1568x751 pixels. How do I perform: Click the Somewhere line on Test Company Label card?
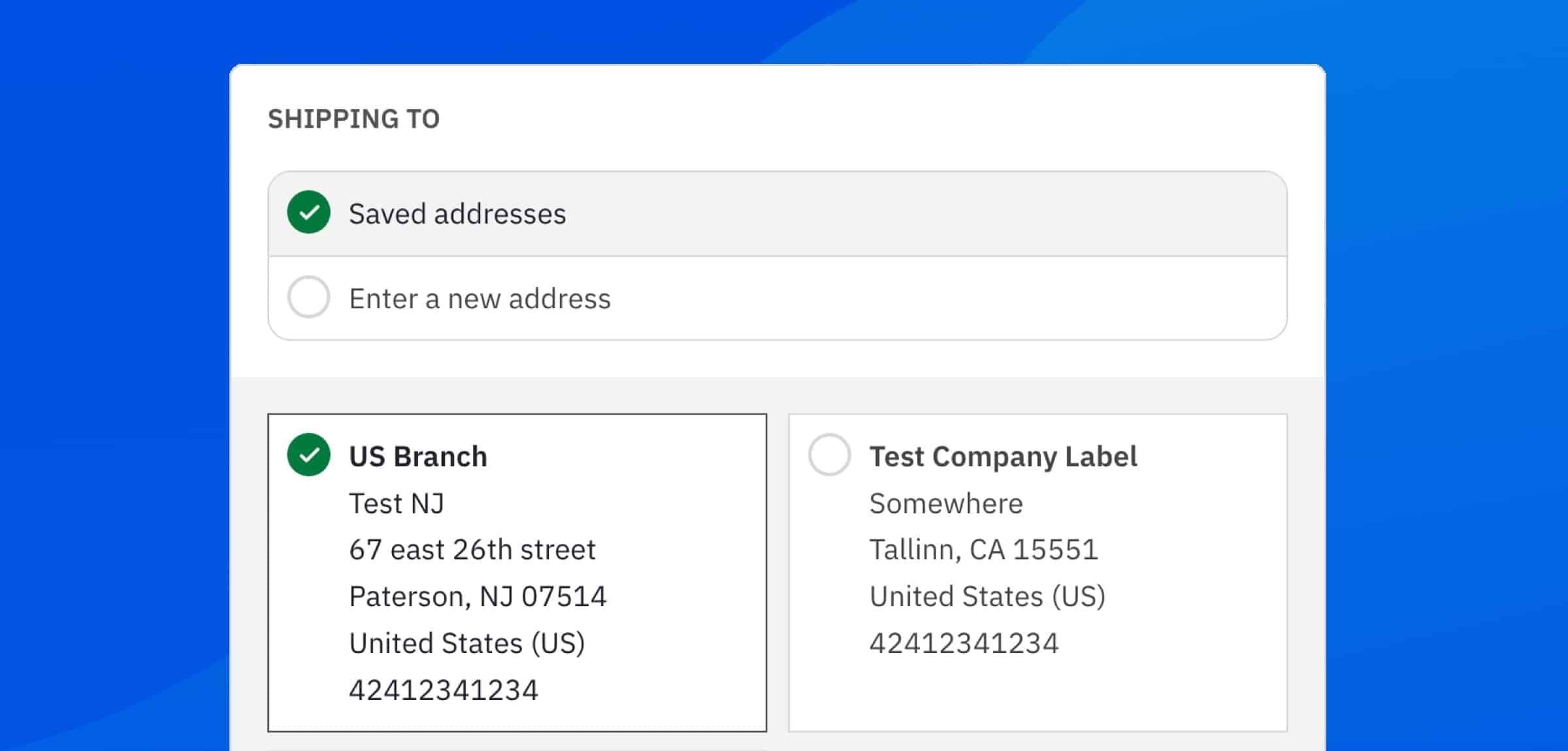click(x=945, y=503)
